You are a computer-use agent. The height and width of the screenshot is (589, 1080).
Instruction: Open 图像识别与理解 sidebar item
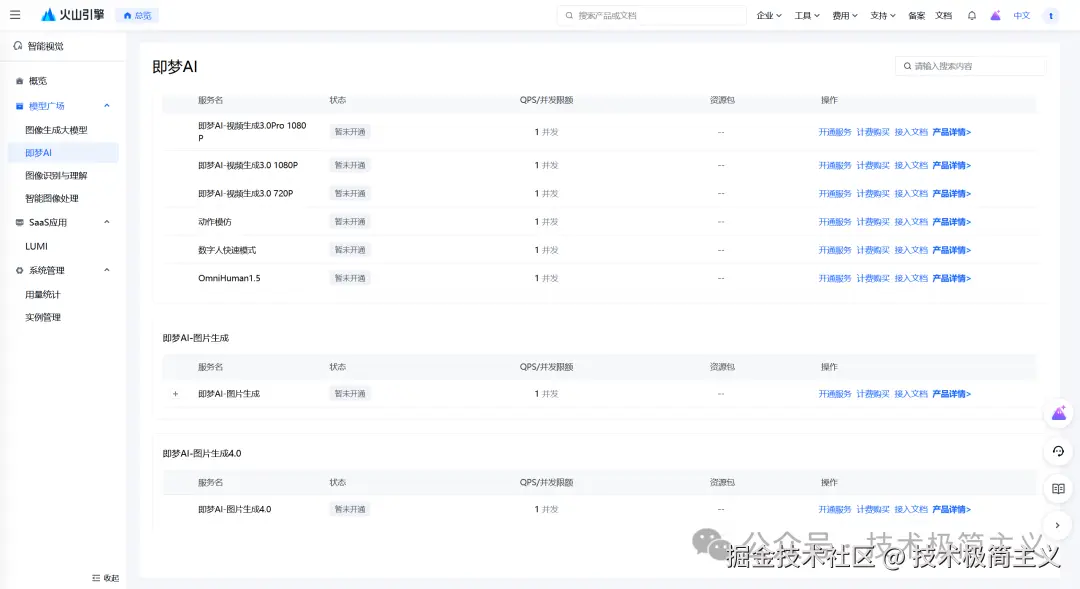[x=56, y=175]
